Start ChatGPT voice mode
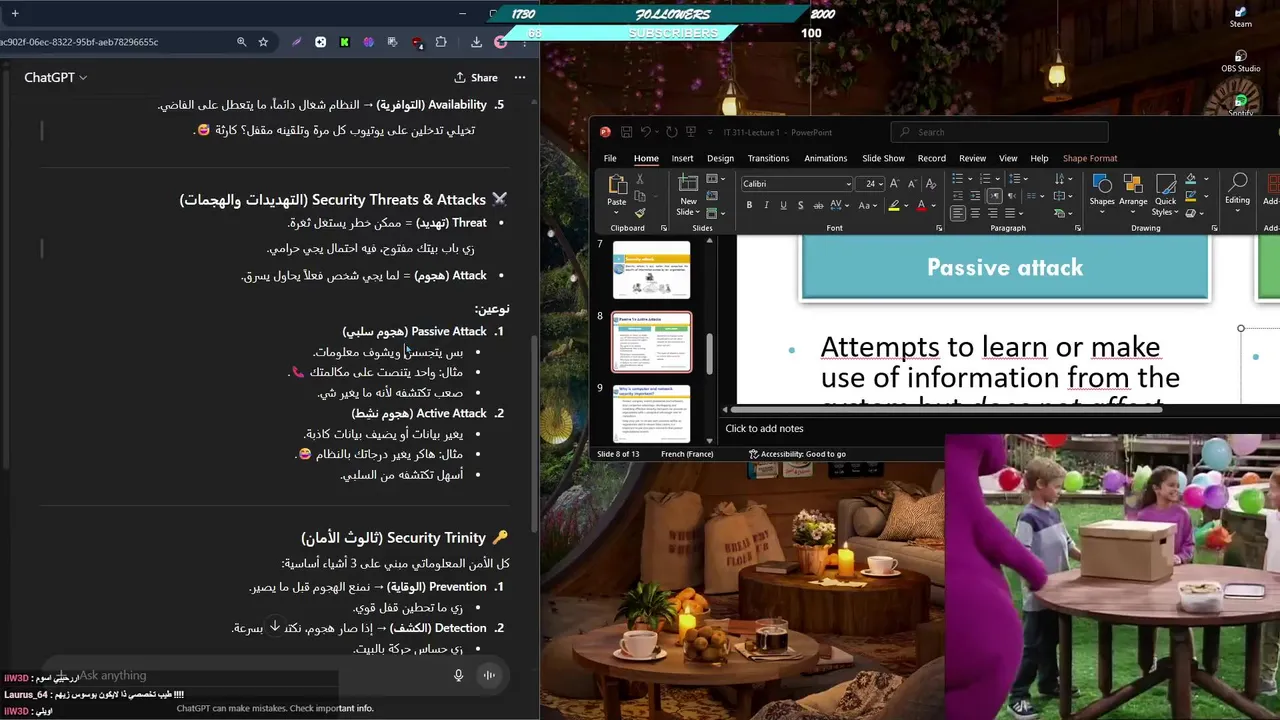The height and width of the screenshot is (720, 1280). 489,675
